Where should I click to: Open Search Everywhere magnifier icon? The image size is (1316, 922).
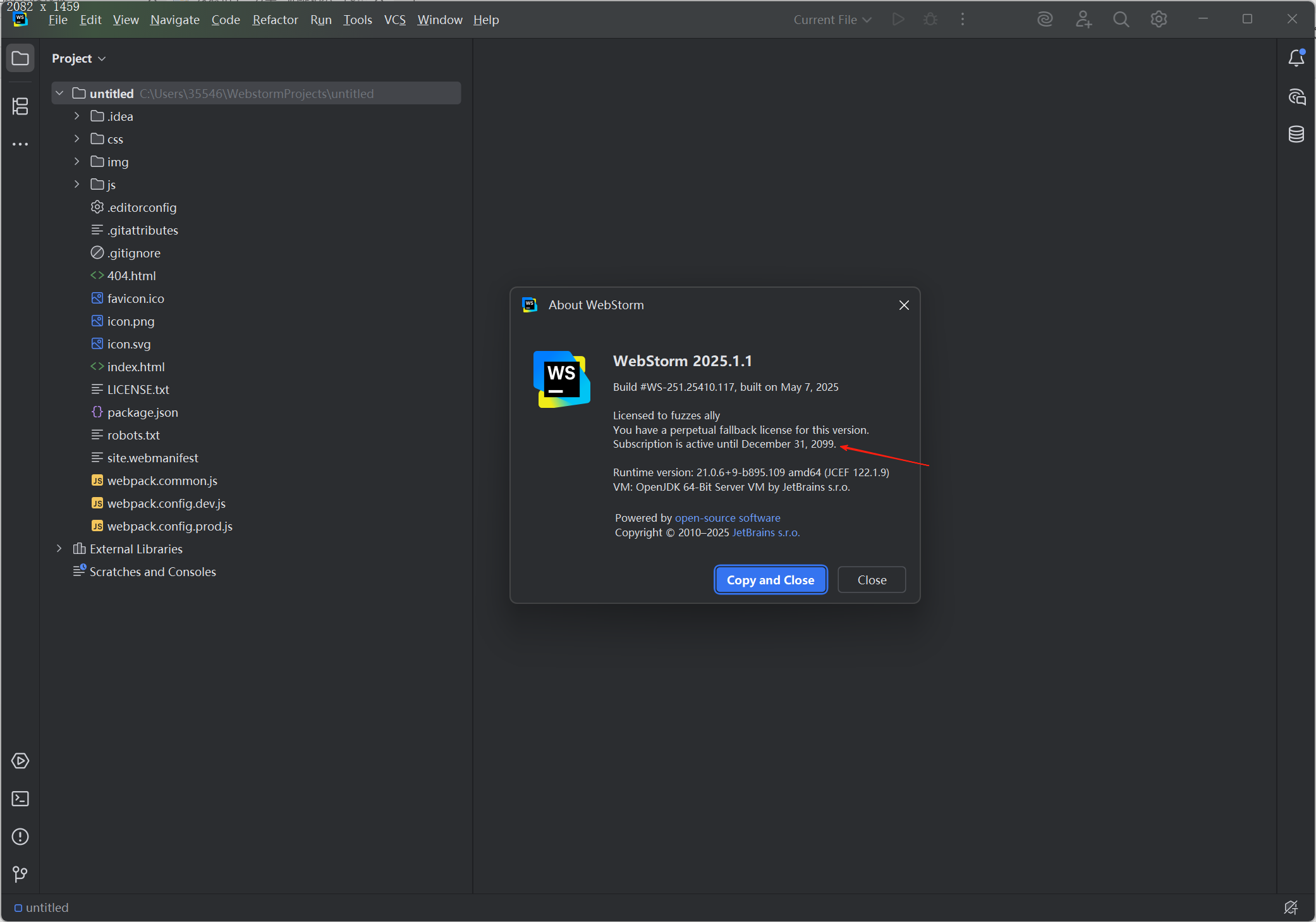tap(1121, 20)
